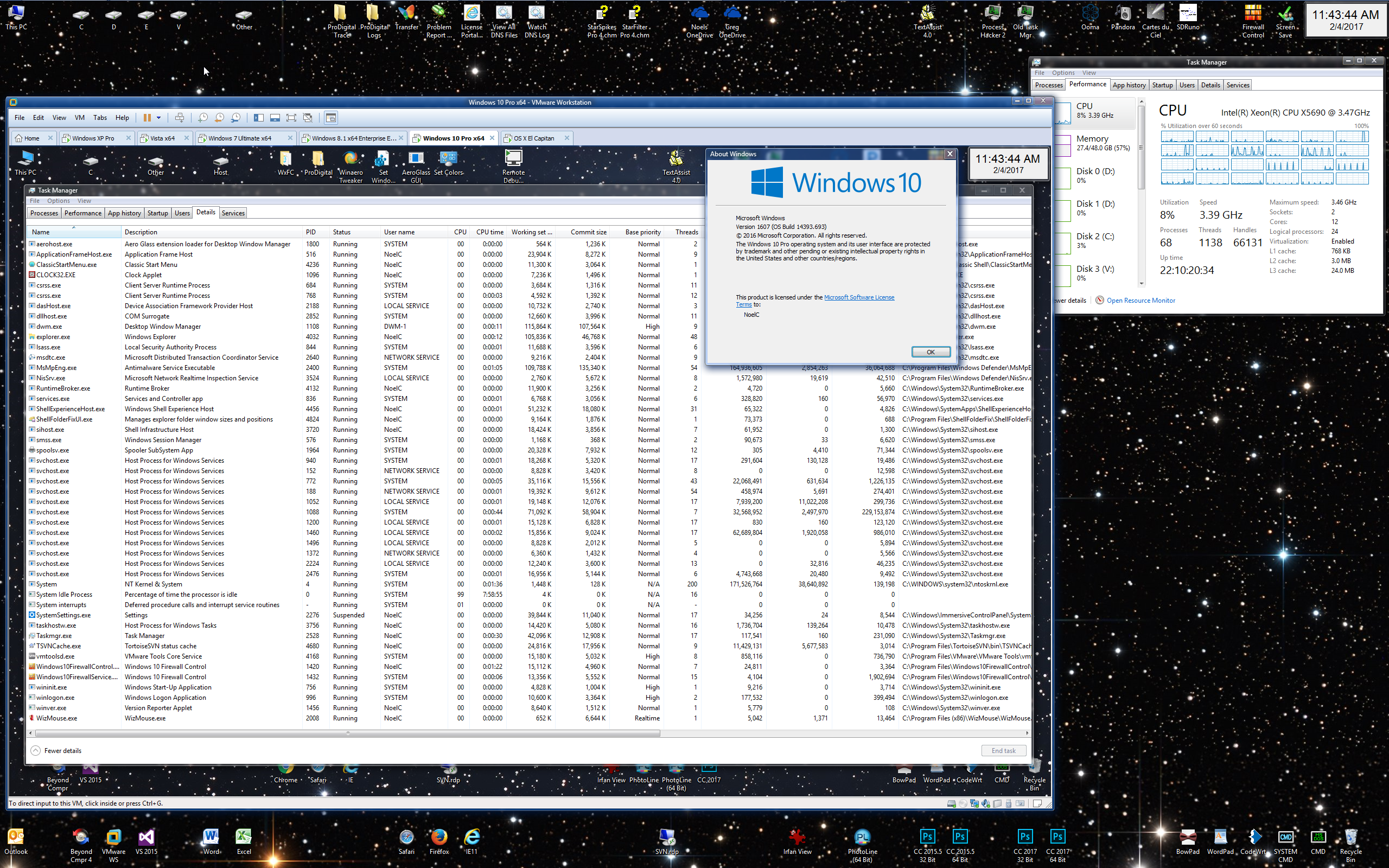Select the Processes tab in the VM Task Manager
The width and height of the screenshot is (1389, 868).
44,213
